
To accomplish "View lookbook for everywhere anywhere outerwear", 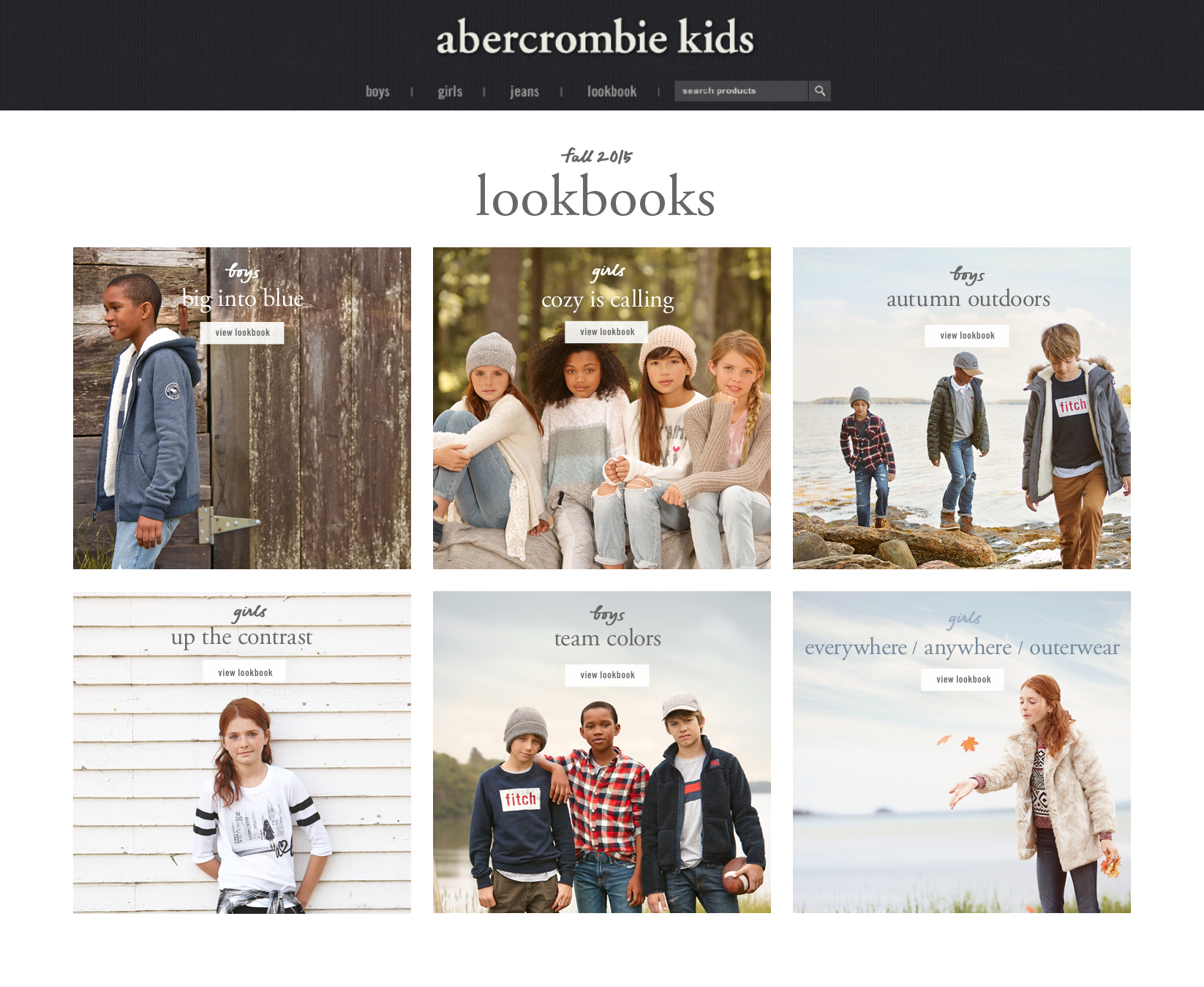I will coord(963,680).
